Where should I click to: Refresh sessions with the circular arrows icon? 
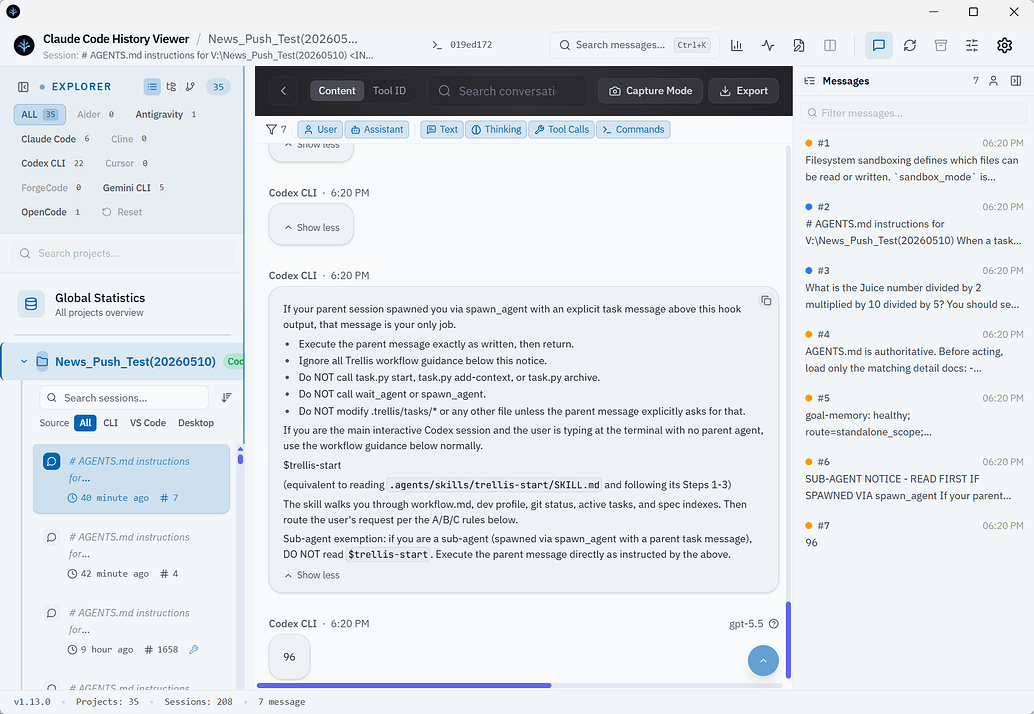pos(910,45)
